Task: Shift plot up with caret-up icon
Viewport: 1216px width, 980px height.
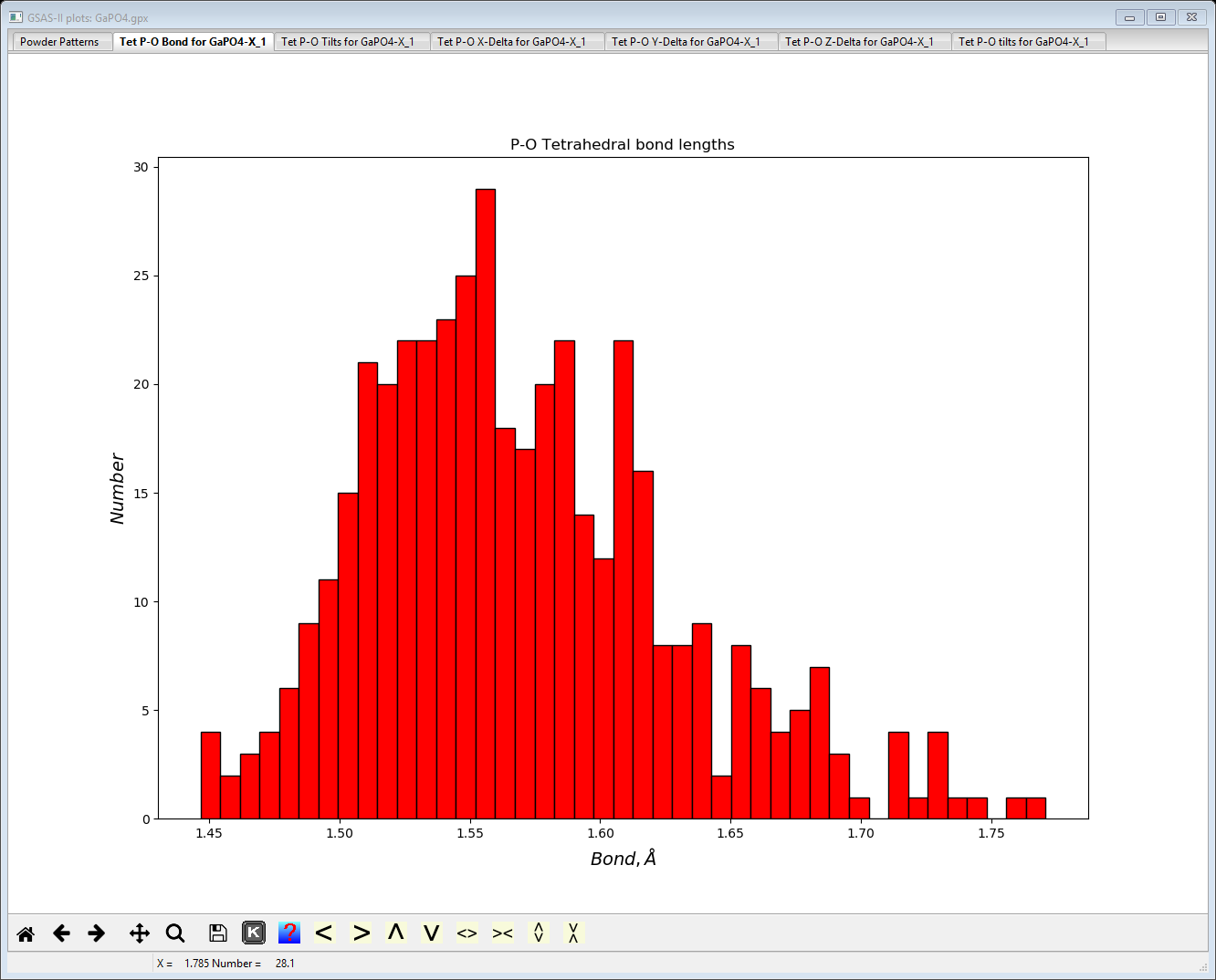Action: (395, 933)
